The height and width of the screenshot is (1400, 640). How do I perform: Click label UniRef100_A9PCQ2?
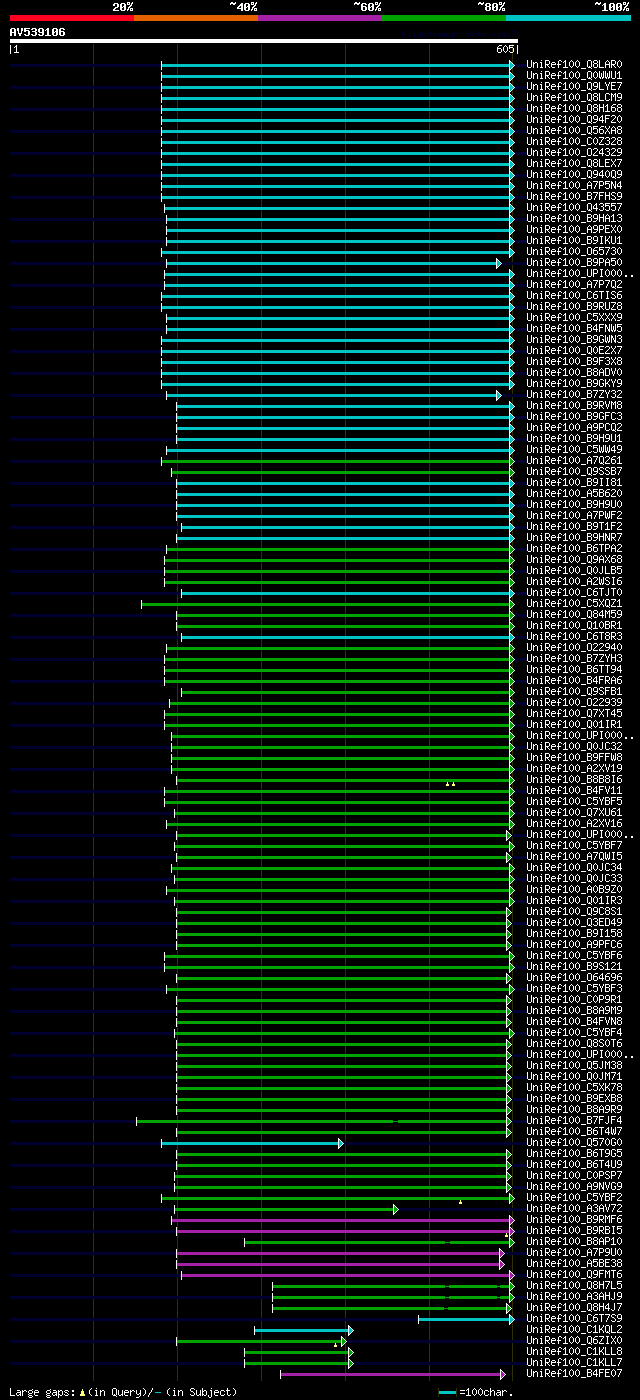(574, 428)
